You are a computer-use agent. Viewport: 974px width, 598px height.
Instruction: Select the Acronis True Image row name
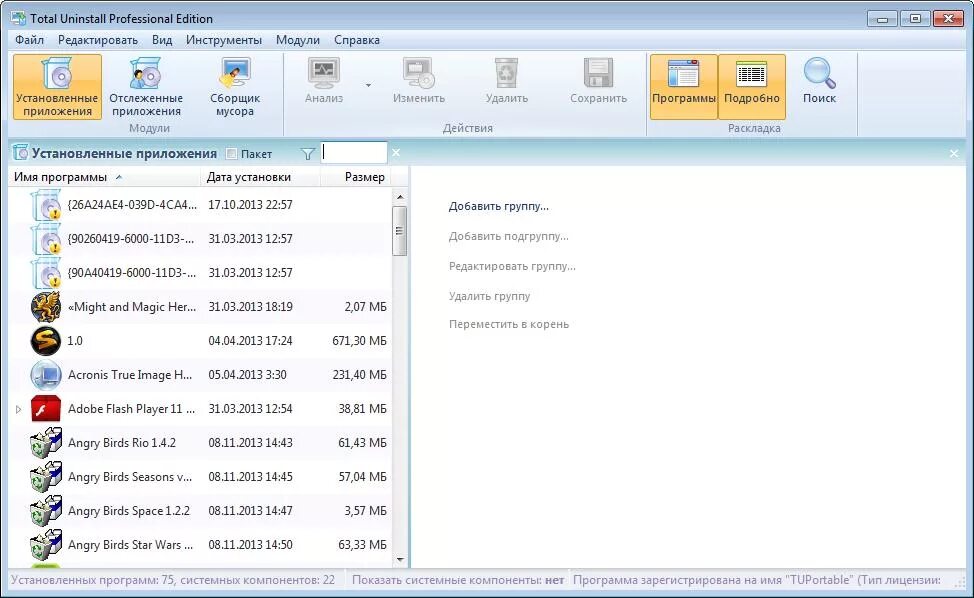[x=130, y=375]
